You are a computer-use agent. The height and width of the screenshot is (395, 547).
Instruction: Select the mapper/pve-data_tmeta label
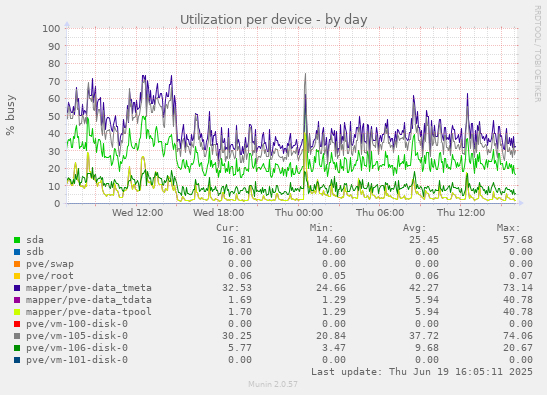89,288
